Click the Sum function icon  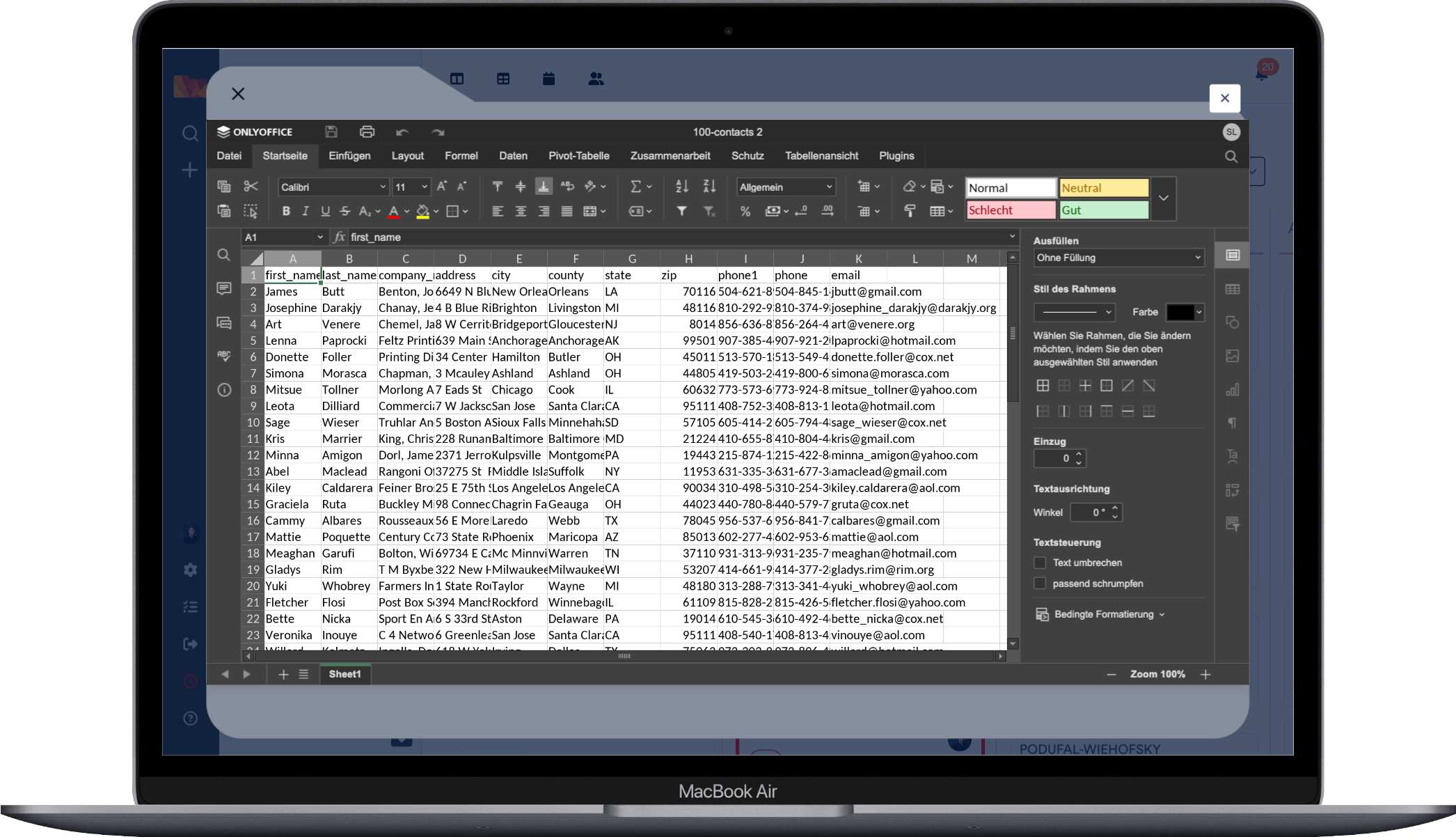pos(635,187)
